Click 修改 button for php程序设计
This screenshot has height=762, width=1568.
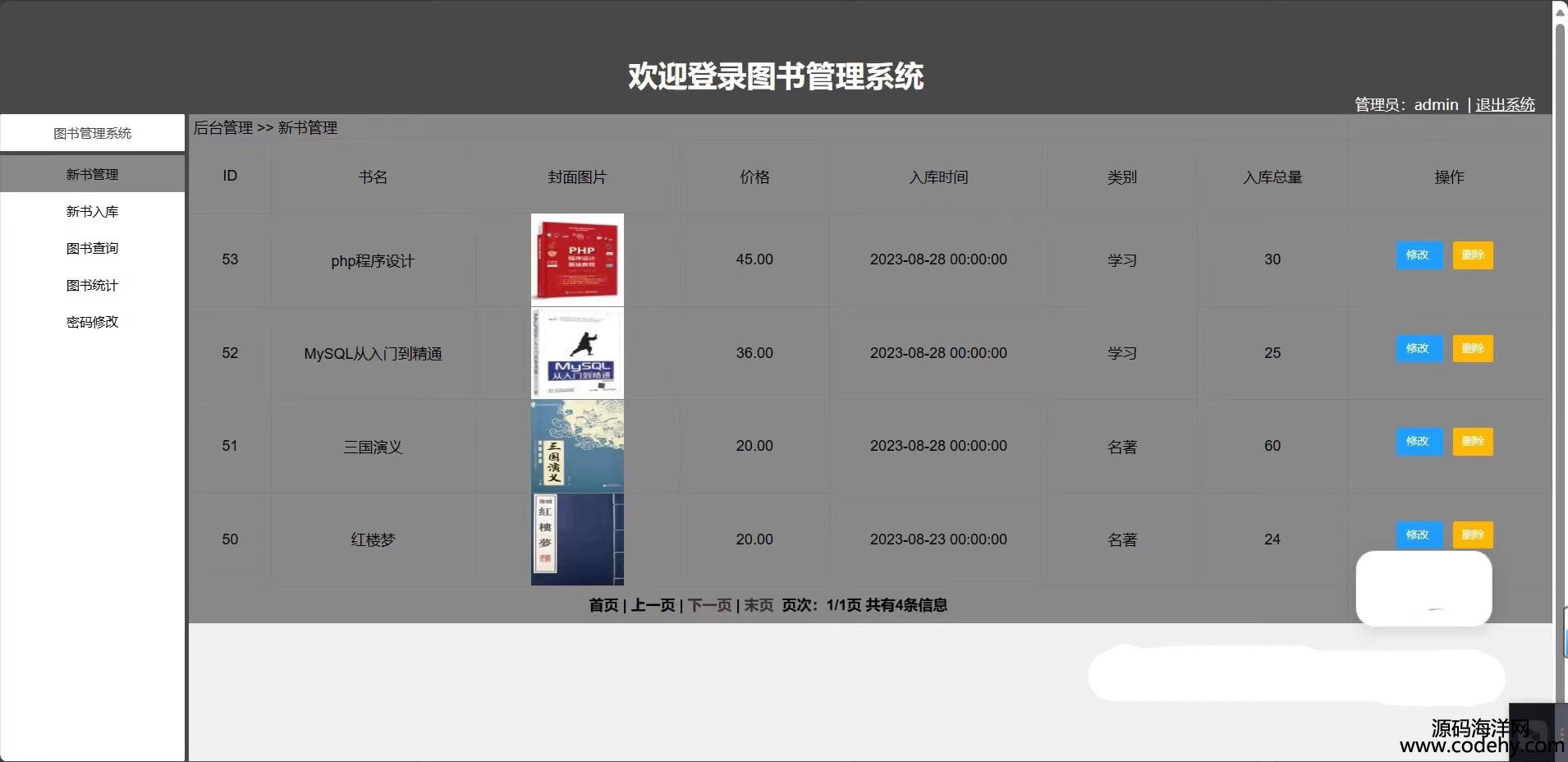[1418, 255]
